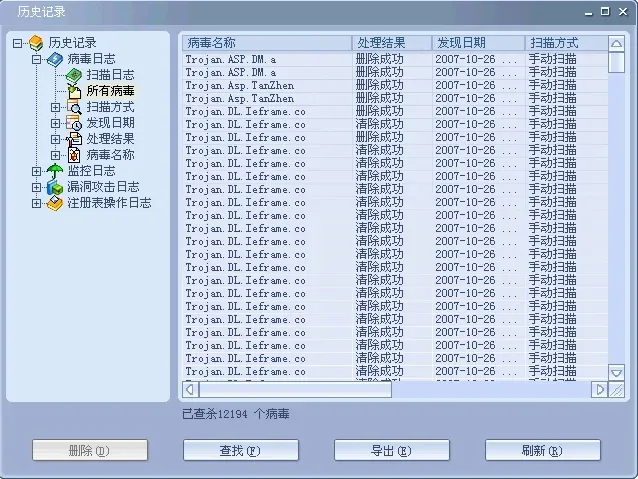The height and width of the screenshot is (479, 638).
Task: Select the first Trojan.ASP.DM.a row
Action: [x=395, y=59]
